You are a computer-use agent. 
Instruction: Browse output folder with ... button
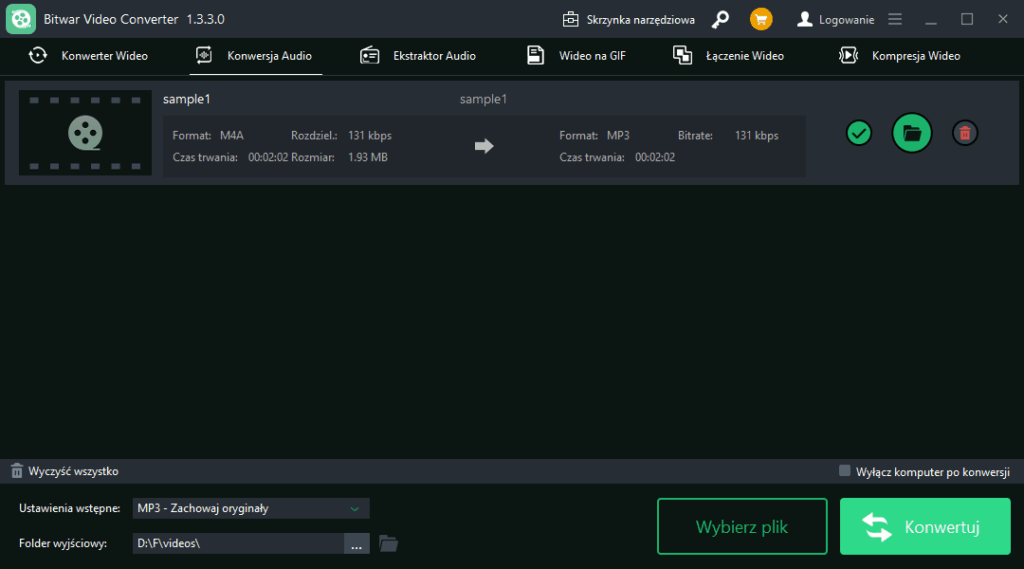(x=357, y=544)
